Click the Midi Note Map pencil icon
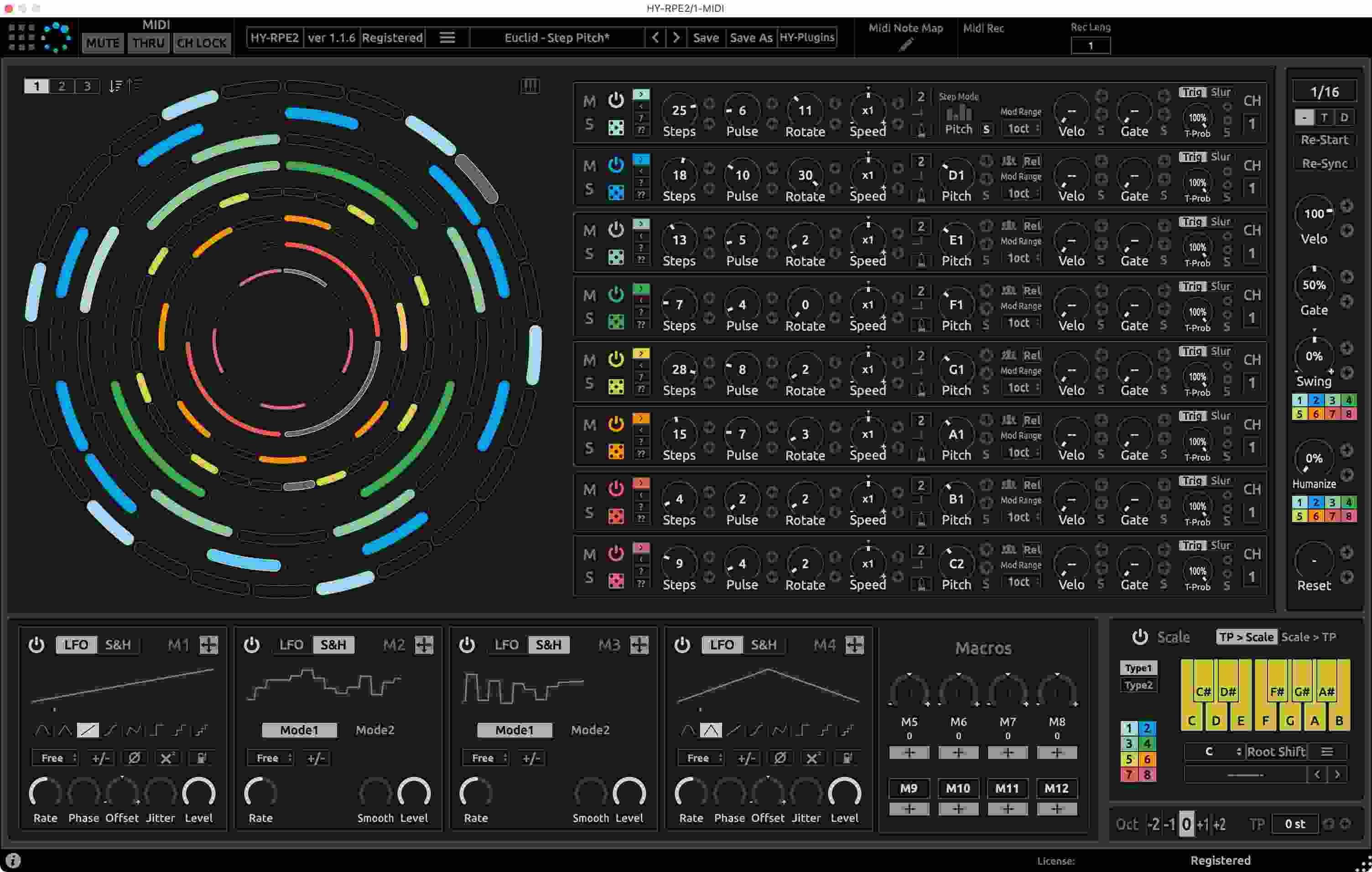The height and width of the screenshot is (872, 1372). pyautogui.click(x=905, y=44)
